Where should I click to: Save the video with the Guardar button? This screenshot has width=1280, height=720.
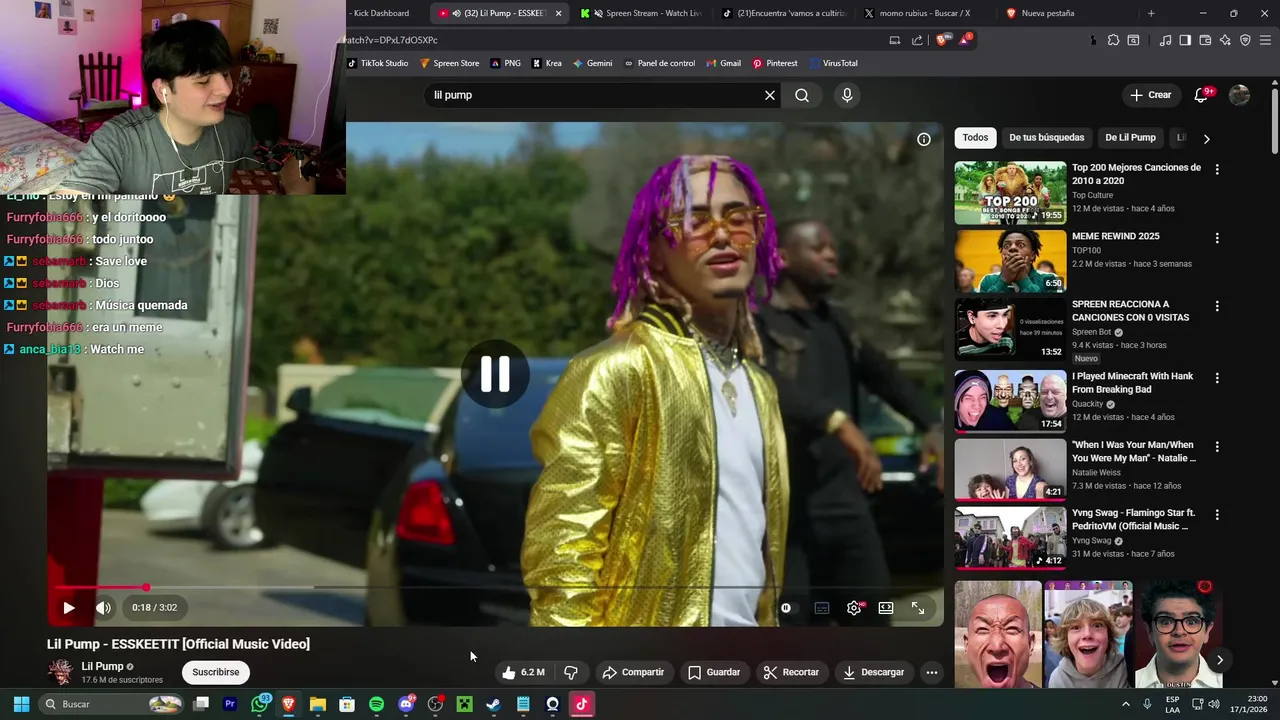(714, 672)
